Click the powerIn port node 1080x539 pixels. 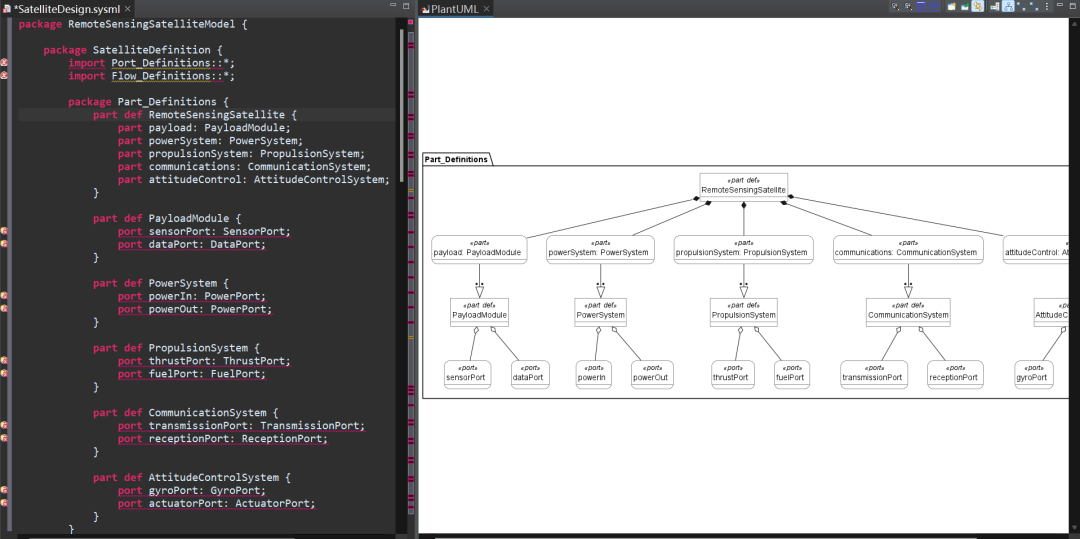(594, 374)
